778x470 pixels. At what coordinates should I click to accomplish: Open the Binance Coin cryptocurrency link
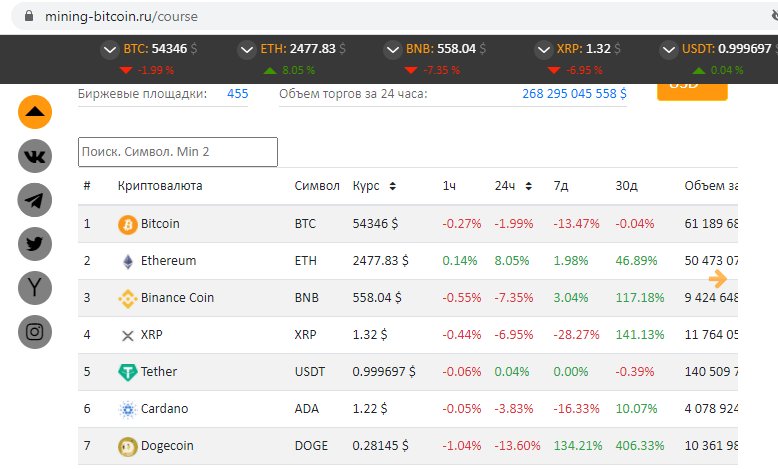pyautogui.click(x=177, y=298)
